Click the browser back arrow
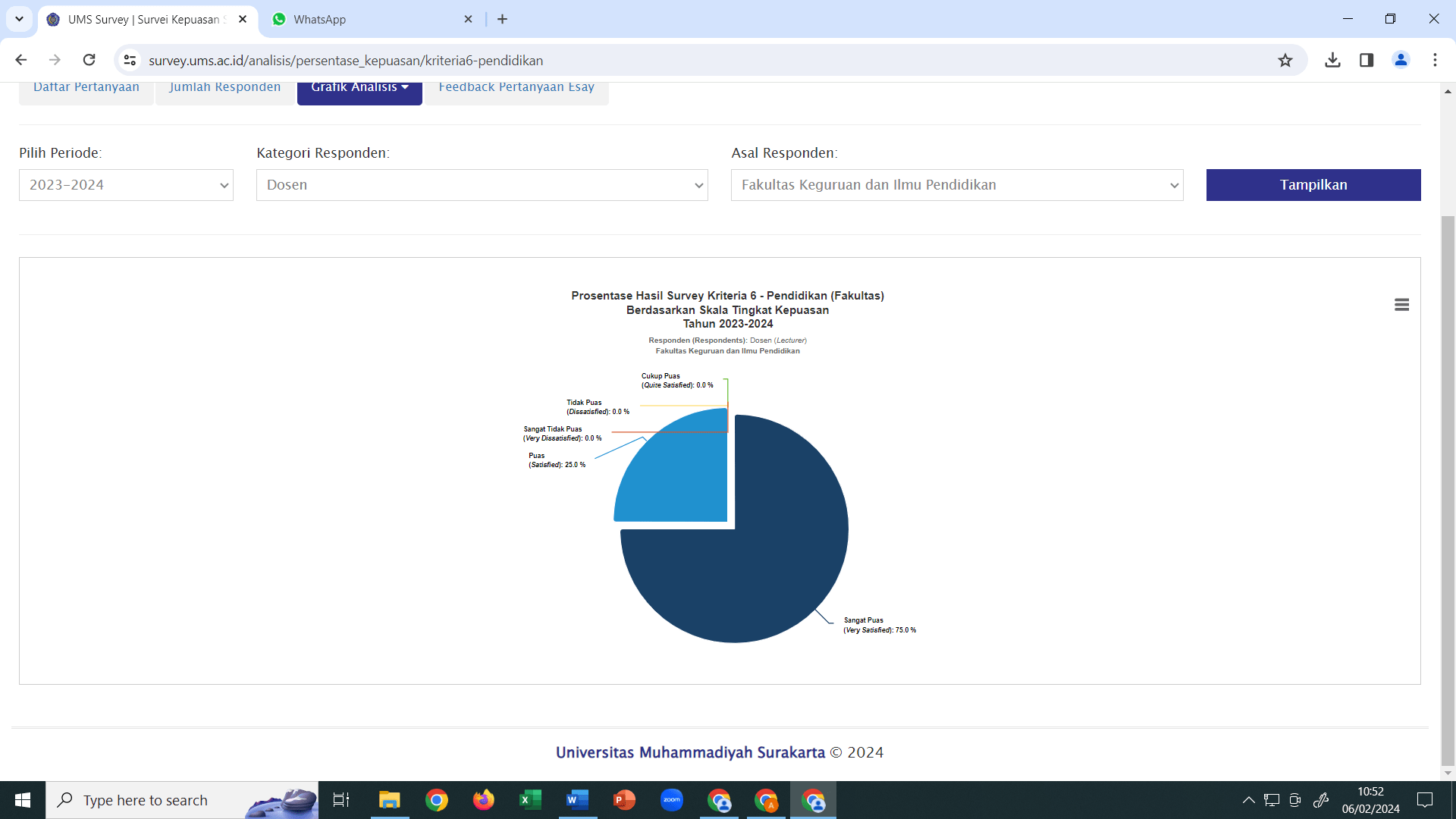Viewport: 1456px width, 819px height. 21,60
